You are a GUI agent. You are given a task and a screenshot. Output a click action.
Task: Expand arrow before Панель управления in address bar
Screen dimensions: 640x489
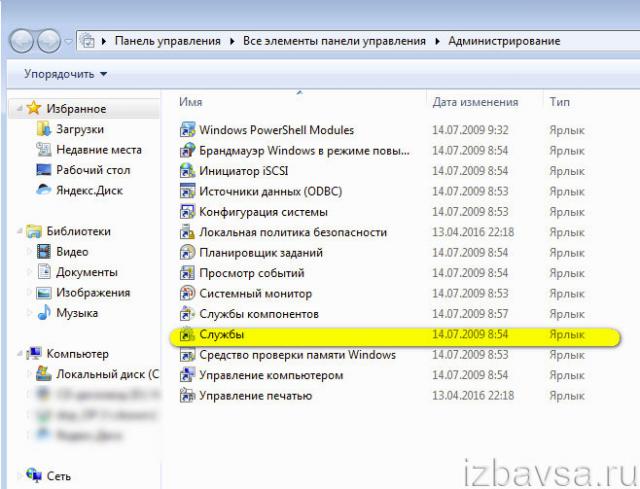[x=104, y=41]
